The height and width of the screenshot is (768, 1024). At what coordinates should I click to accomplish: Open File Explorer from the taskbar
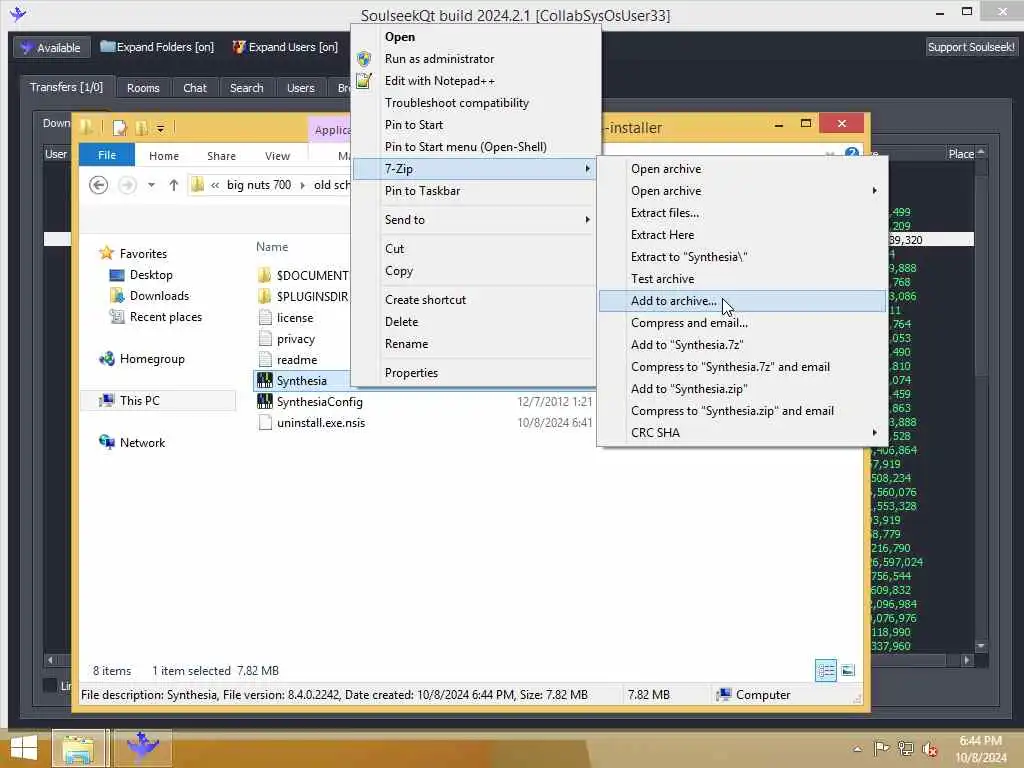(78, 748)
